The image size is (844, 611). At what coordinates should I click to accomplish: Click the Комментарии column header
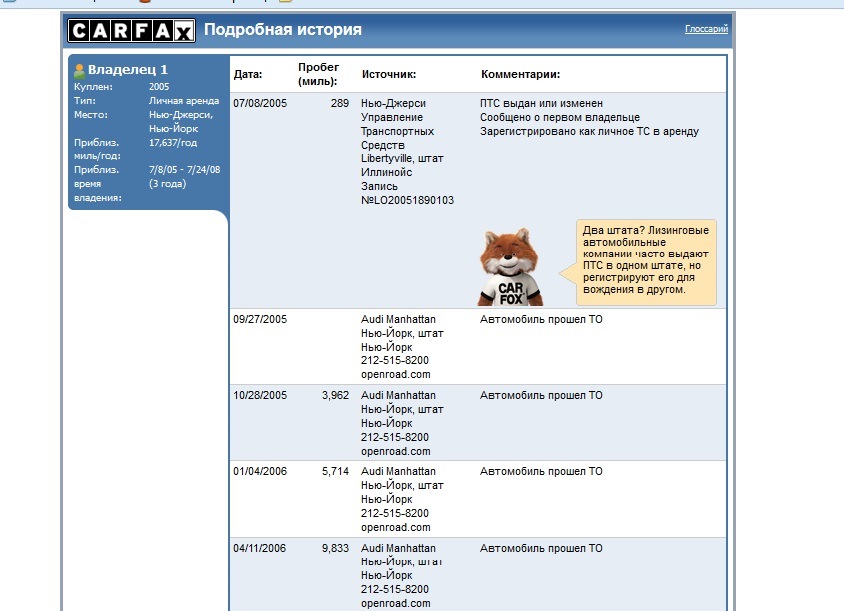click(521, 74)
